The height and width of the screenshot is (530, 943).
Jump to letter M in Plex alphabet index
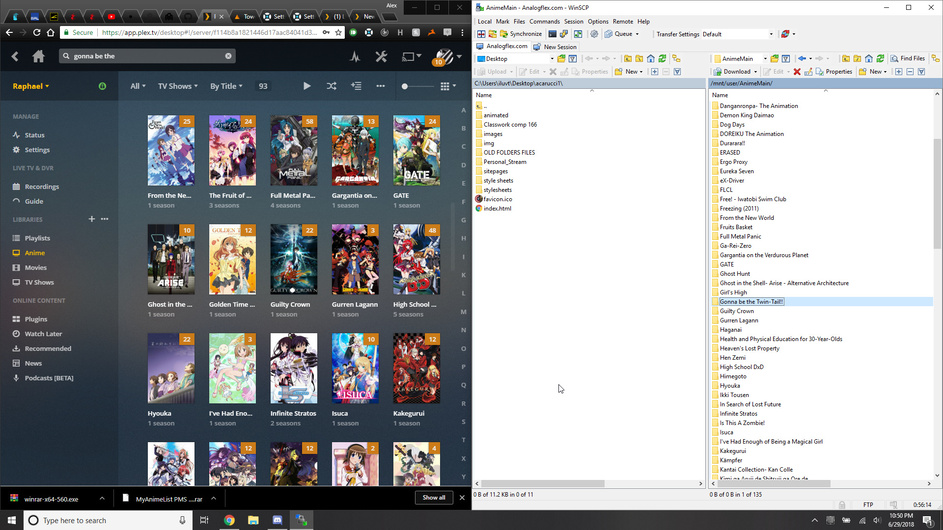pyautogui.click(x=463, y=312)
